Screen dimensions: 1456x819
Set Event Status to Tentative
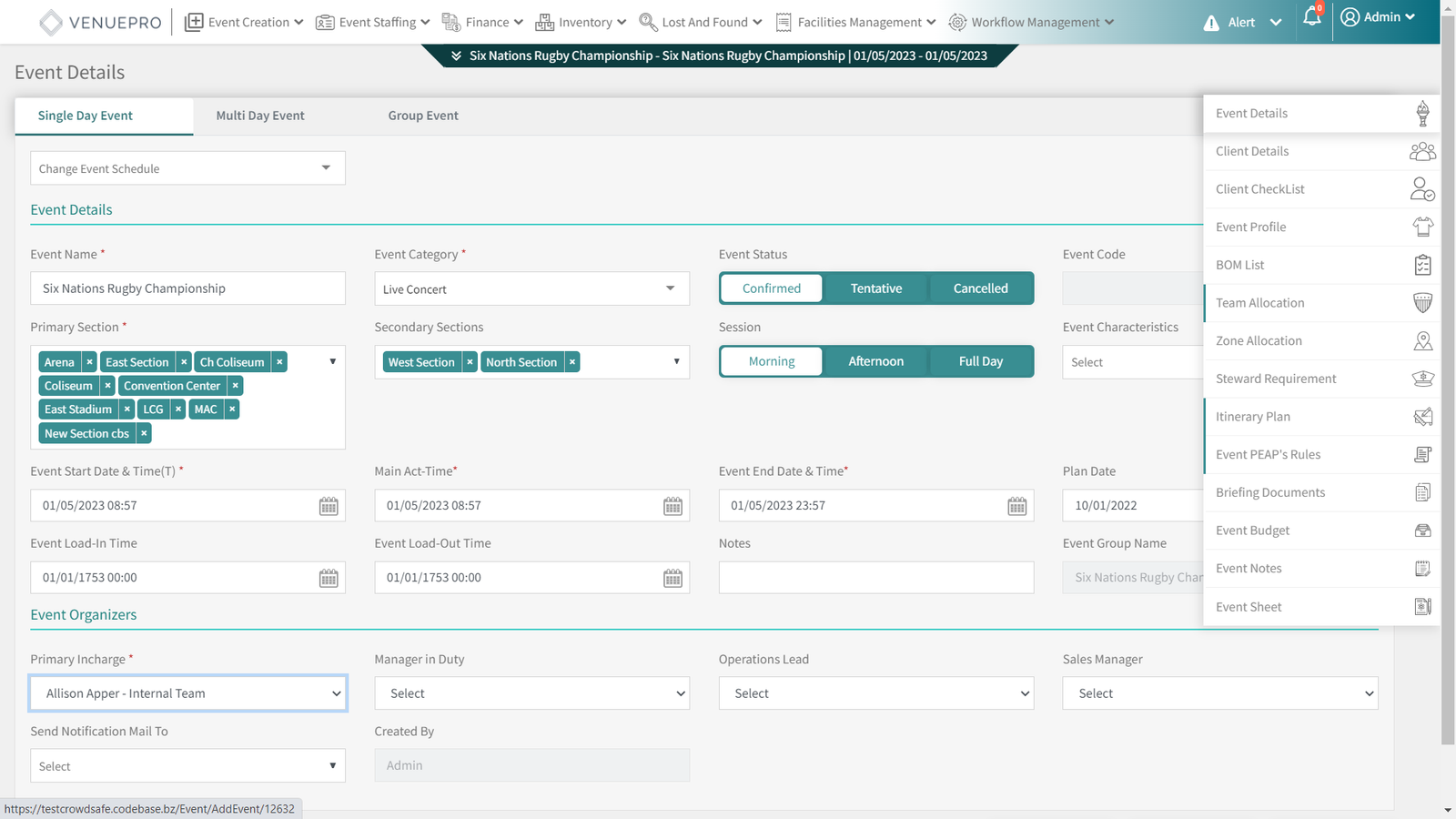(x=875, y=288)
